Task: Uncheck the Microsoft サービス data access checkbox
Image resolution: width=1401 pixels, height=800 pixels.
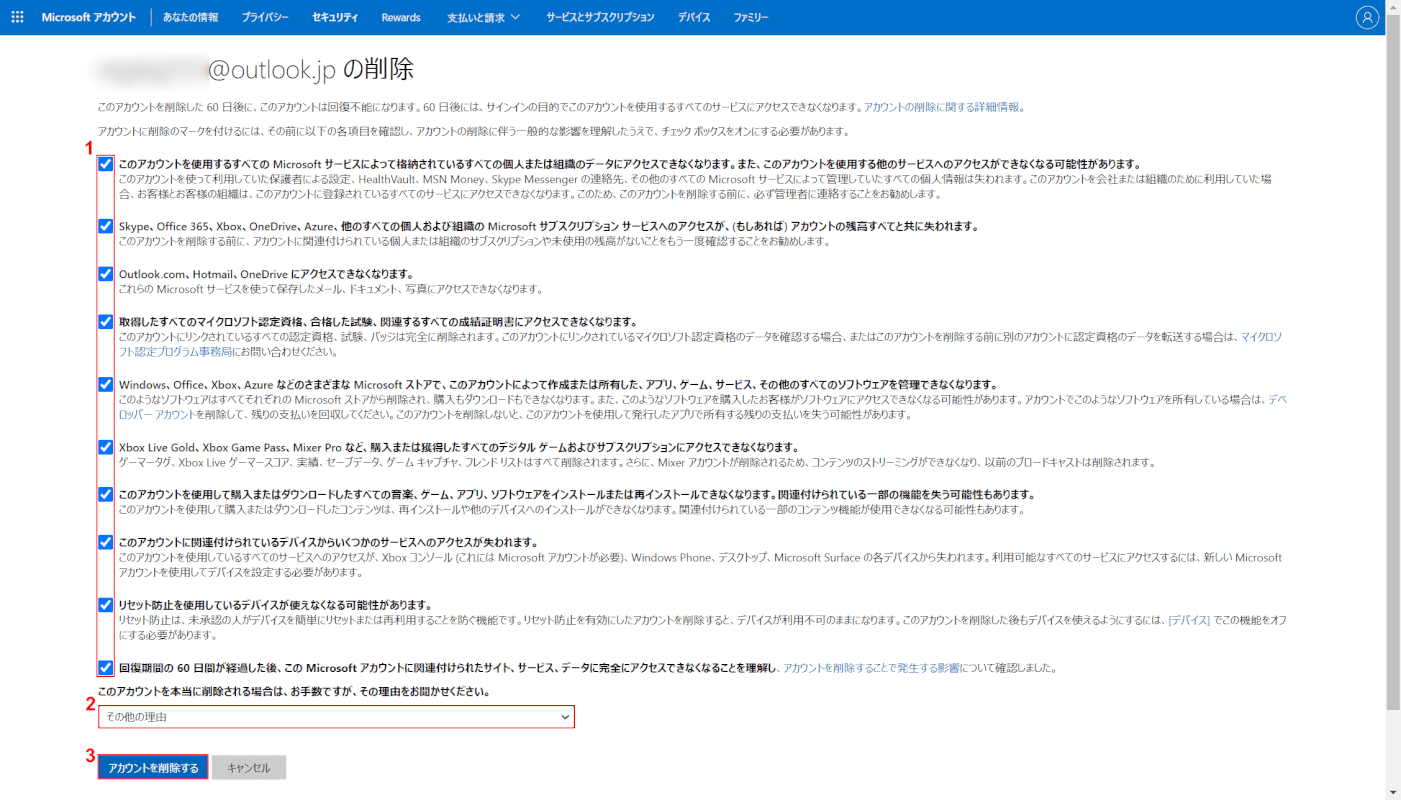Action: click(105, 164)
